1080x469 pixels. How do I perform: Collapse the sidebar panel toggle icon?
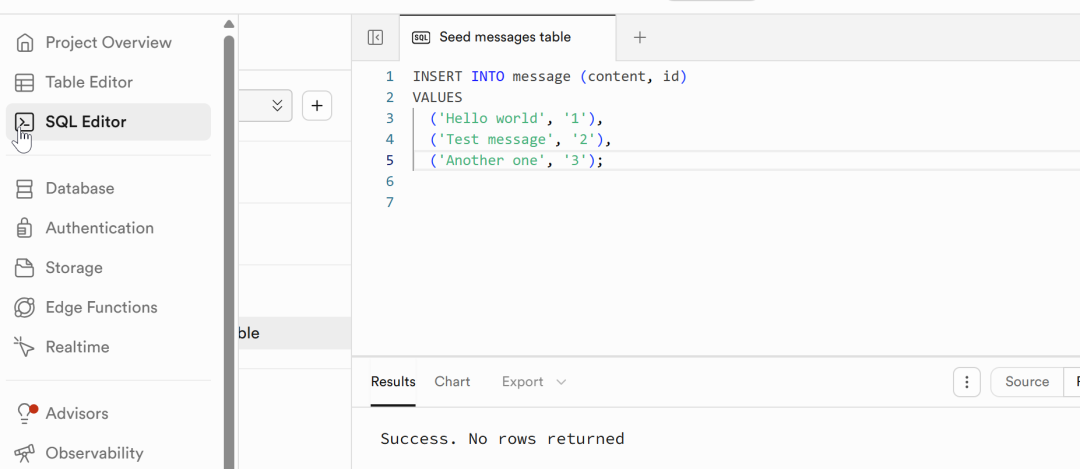click(x=375, y=37)
